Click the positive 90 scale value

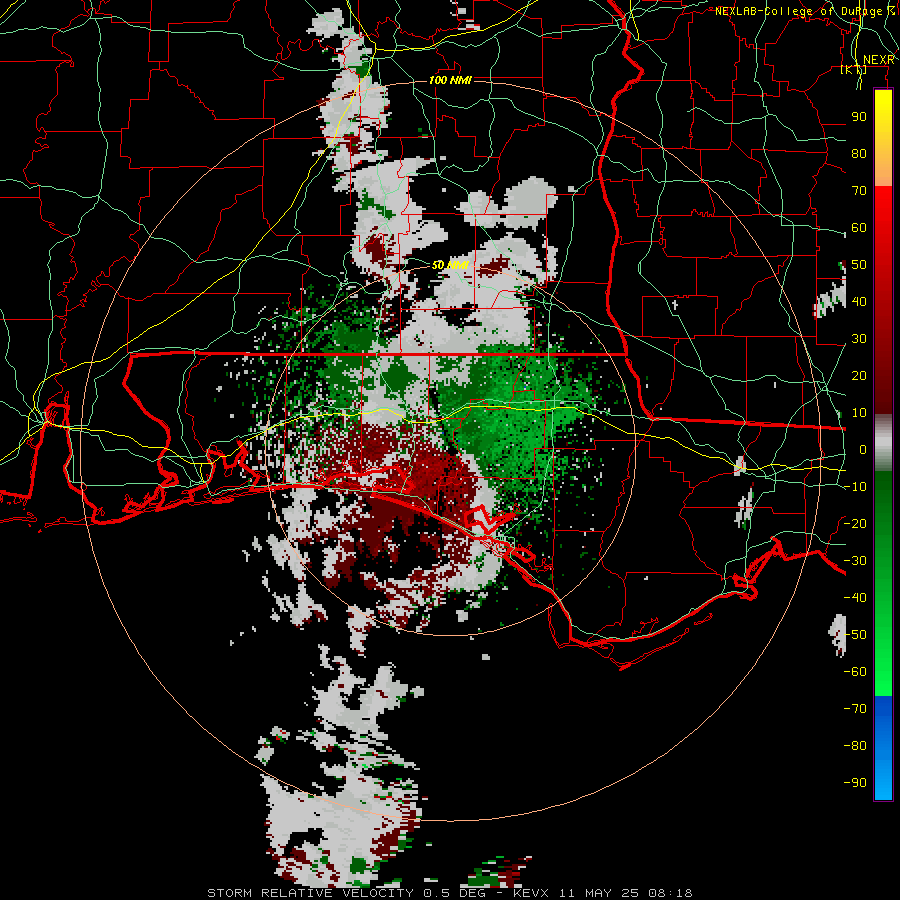click(859, 117)
